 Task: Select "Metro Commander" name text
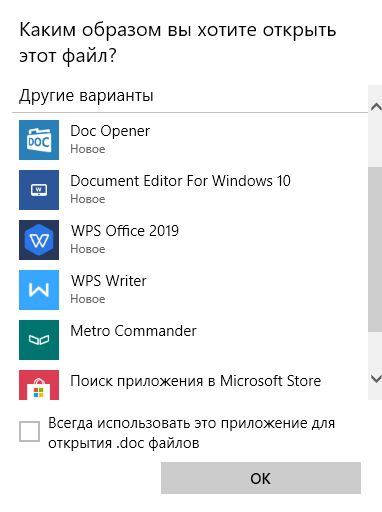click(133, 331)
